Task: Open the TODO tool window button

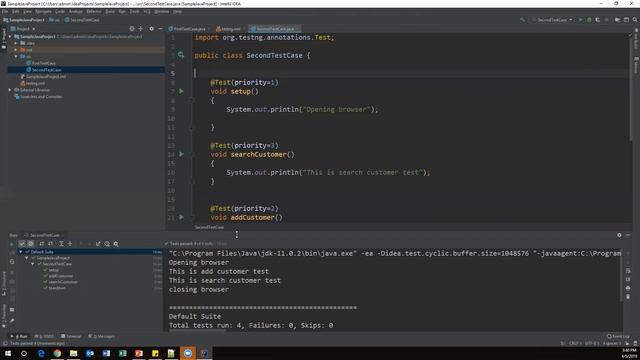Action: 44,336
